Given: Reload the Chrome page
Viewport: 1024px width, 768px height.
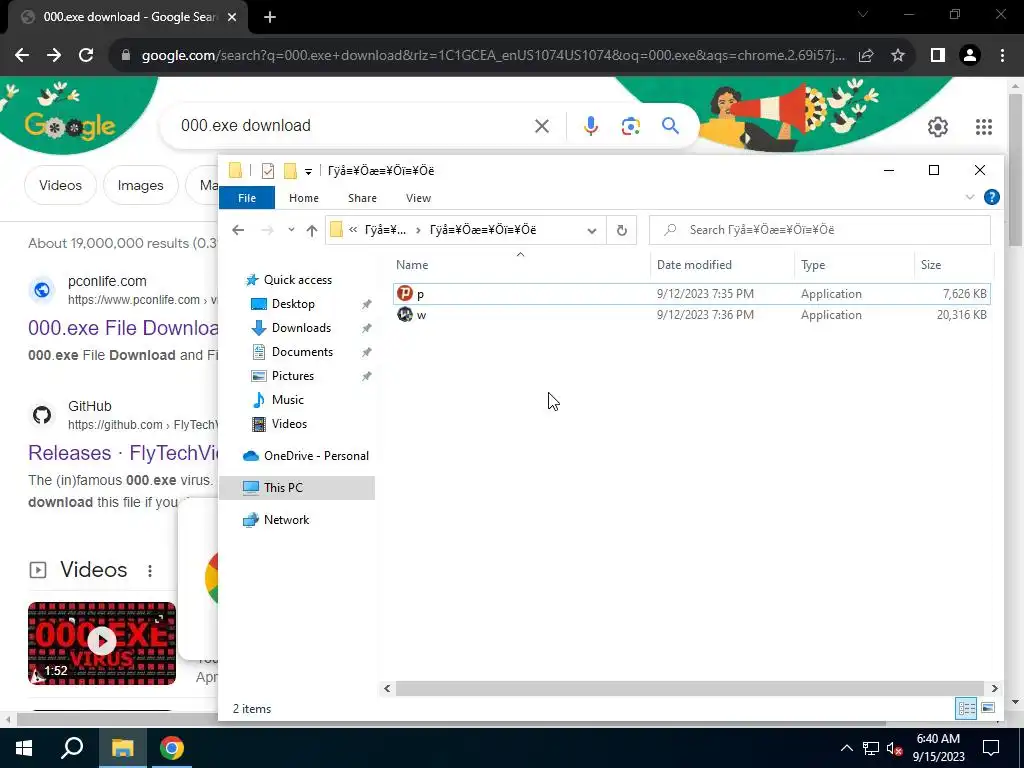Looking at the screenshot, I should tap(86, 56).
